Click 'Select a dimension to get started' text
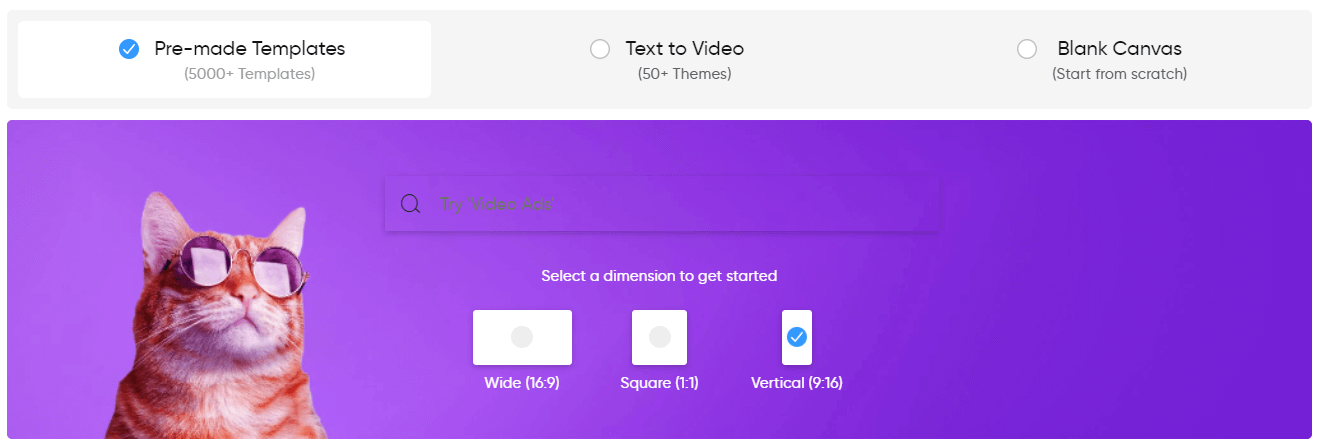 (x=659, y=275)
